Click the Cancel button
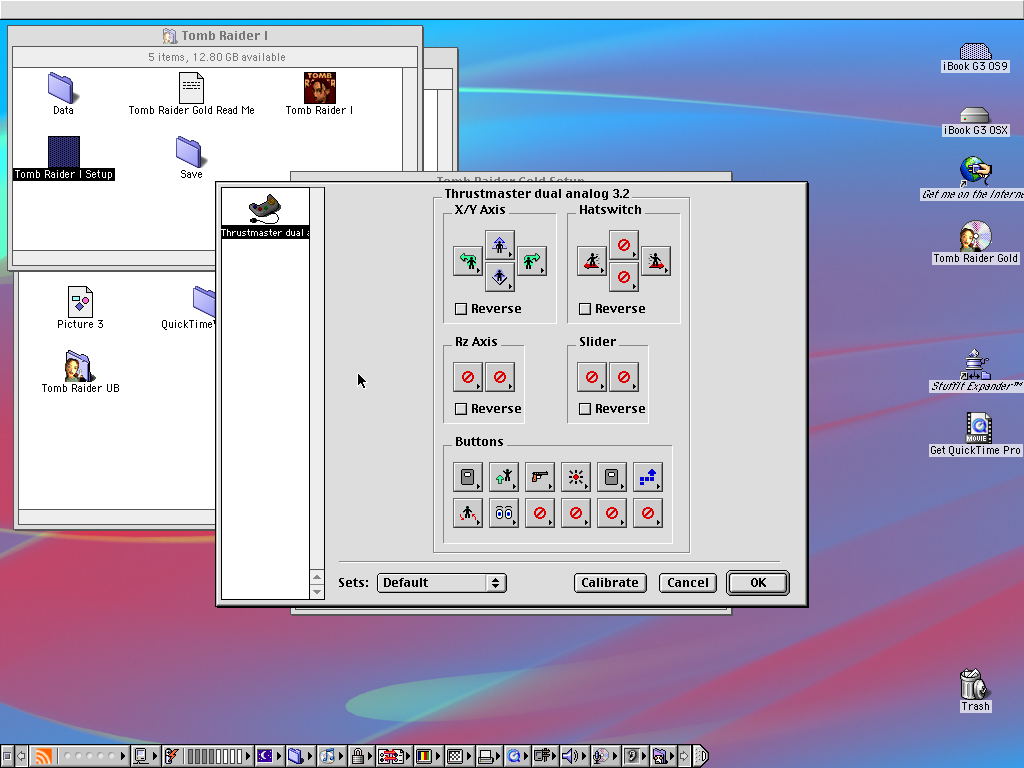 point(688,583)
